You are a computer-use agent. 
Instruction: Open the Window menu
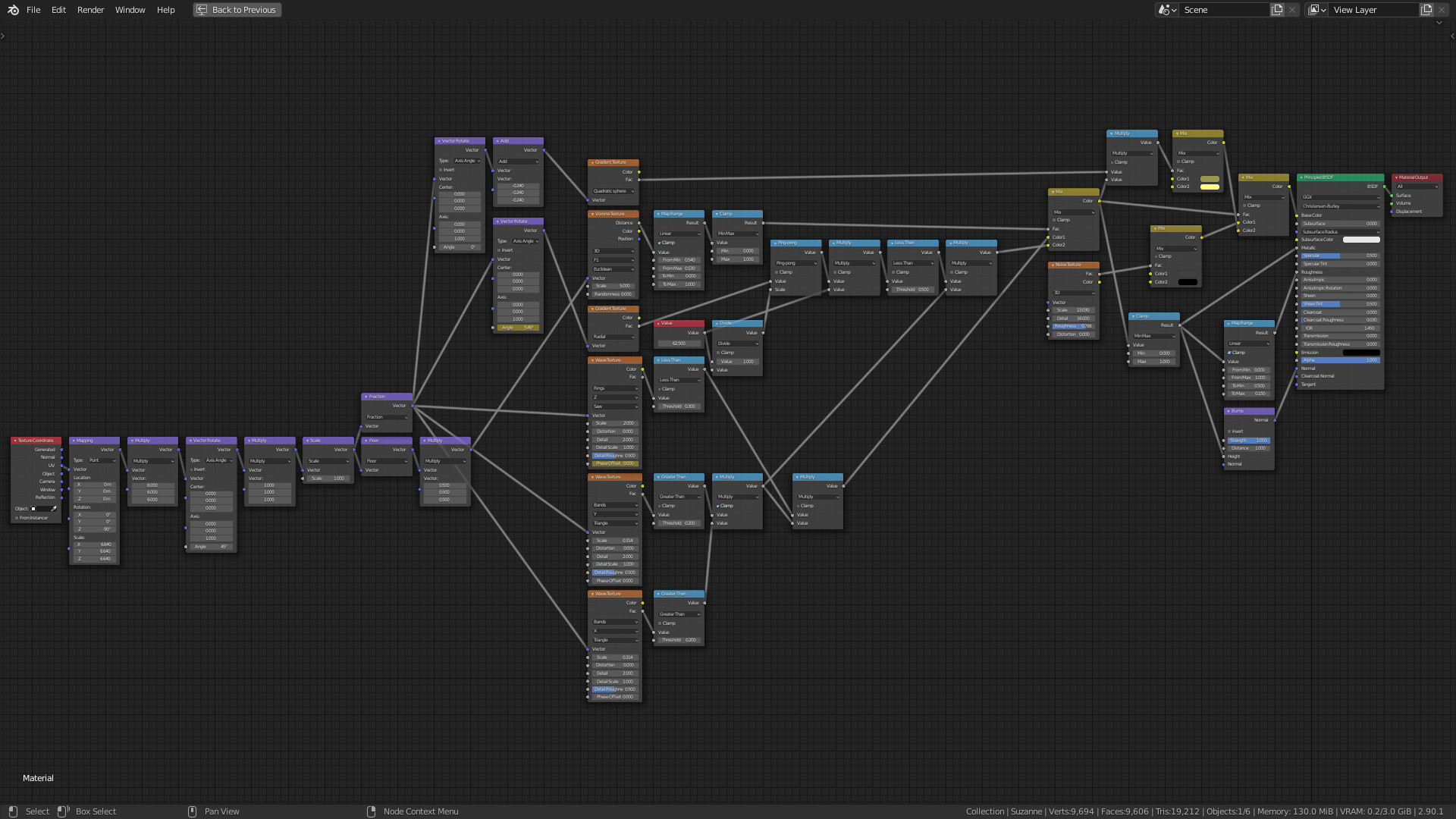click(x=130, y=10)
